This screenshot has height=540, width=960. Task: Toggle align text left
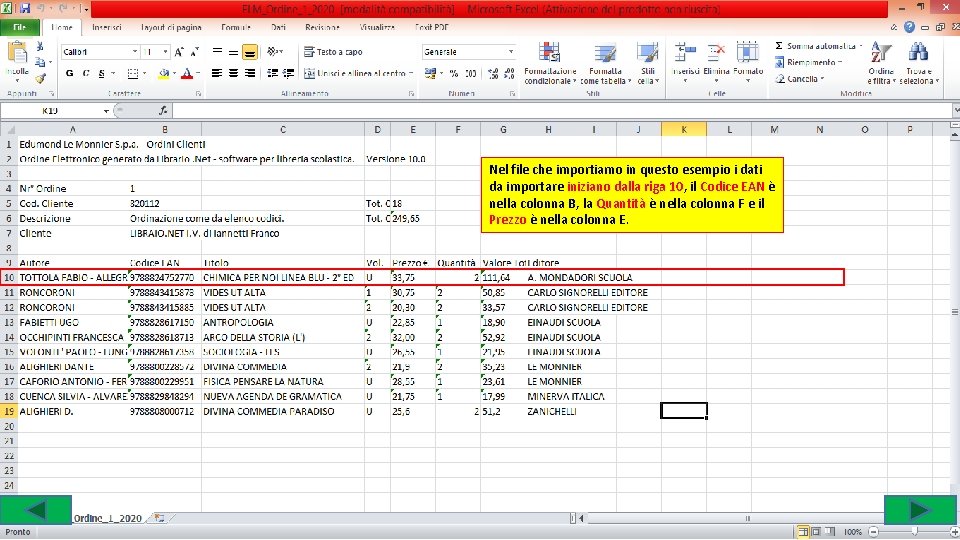coord(217,73)
